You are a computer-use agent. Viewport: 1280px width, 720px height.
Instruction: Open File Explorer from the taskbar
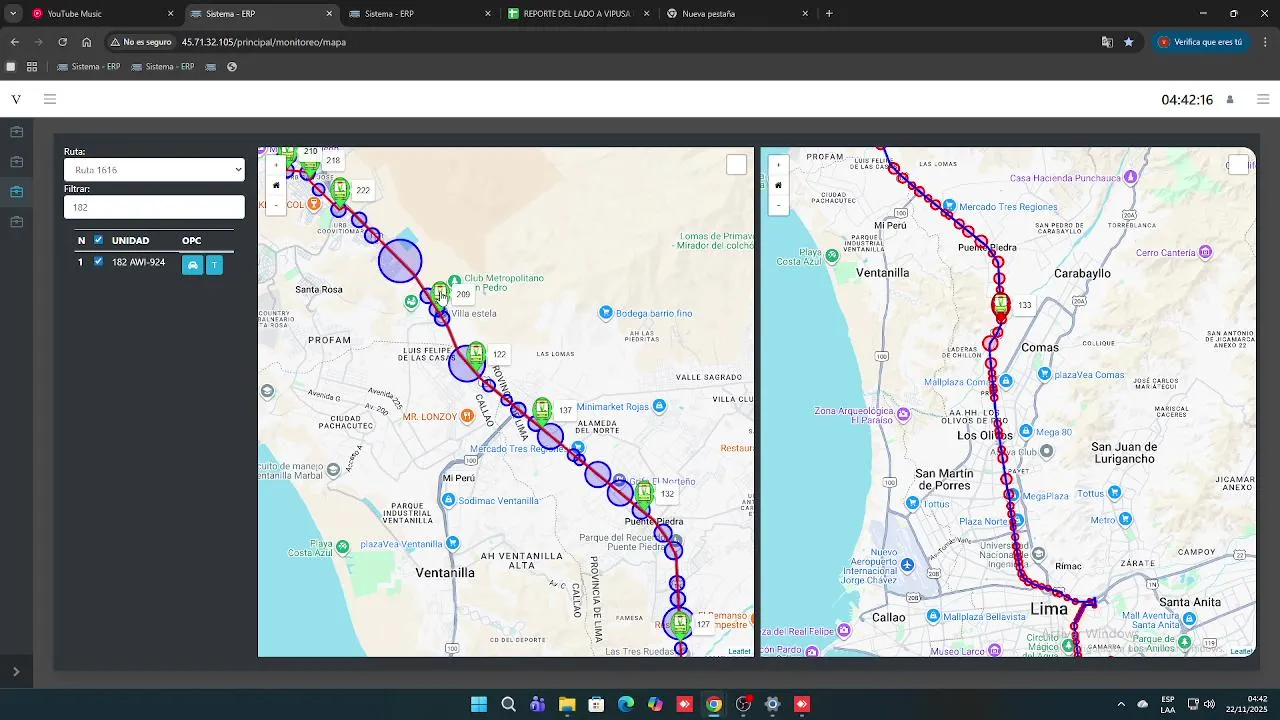point(567,704)
